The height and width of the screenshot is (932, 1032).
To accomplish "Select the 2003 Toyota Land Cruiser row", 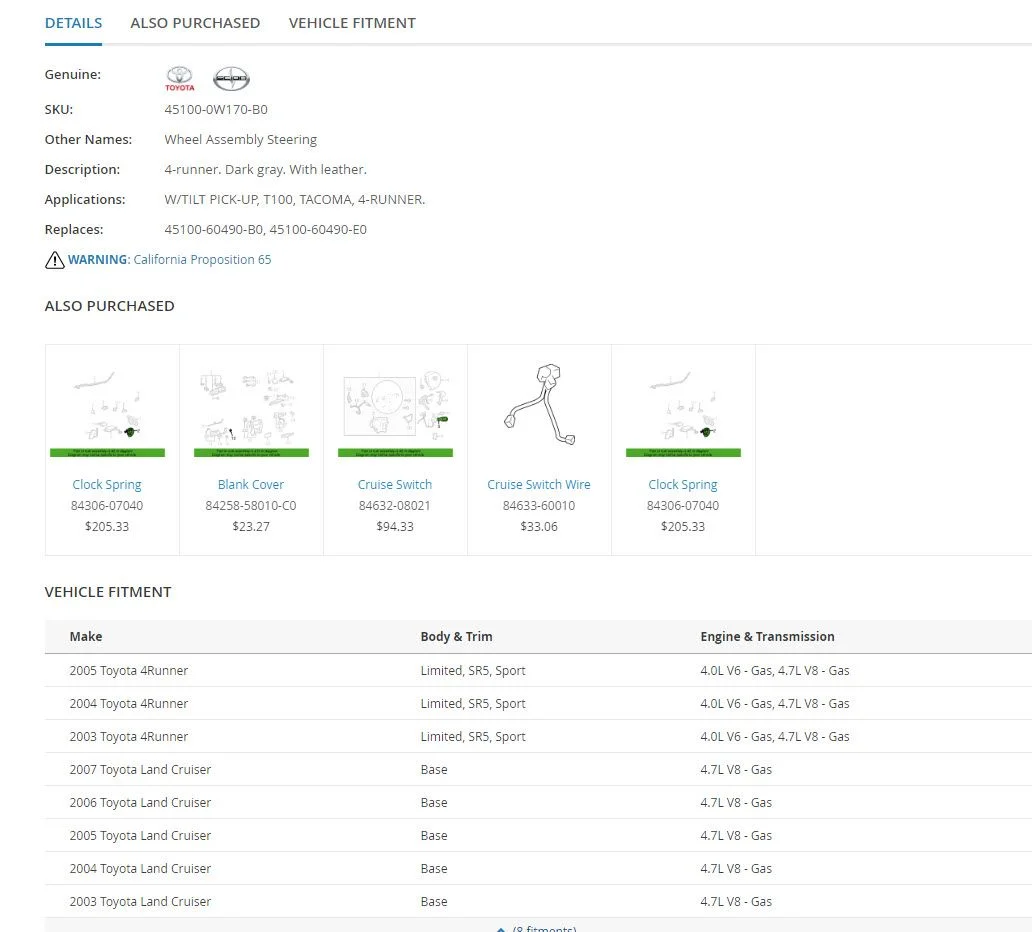I will [538, 901].
